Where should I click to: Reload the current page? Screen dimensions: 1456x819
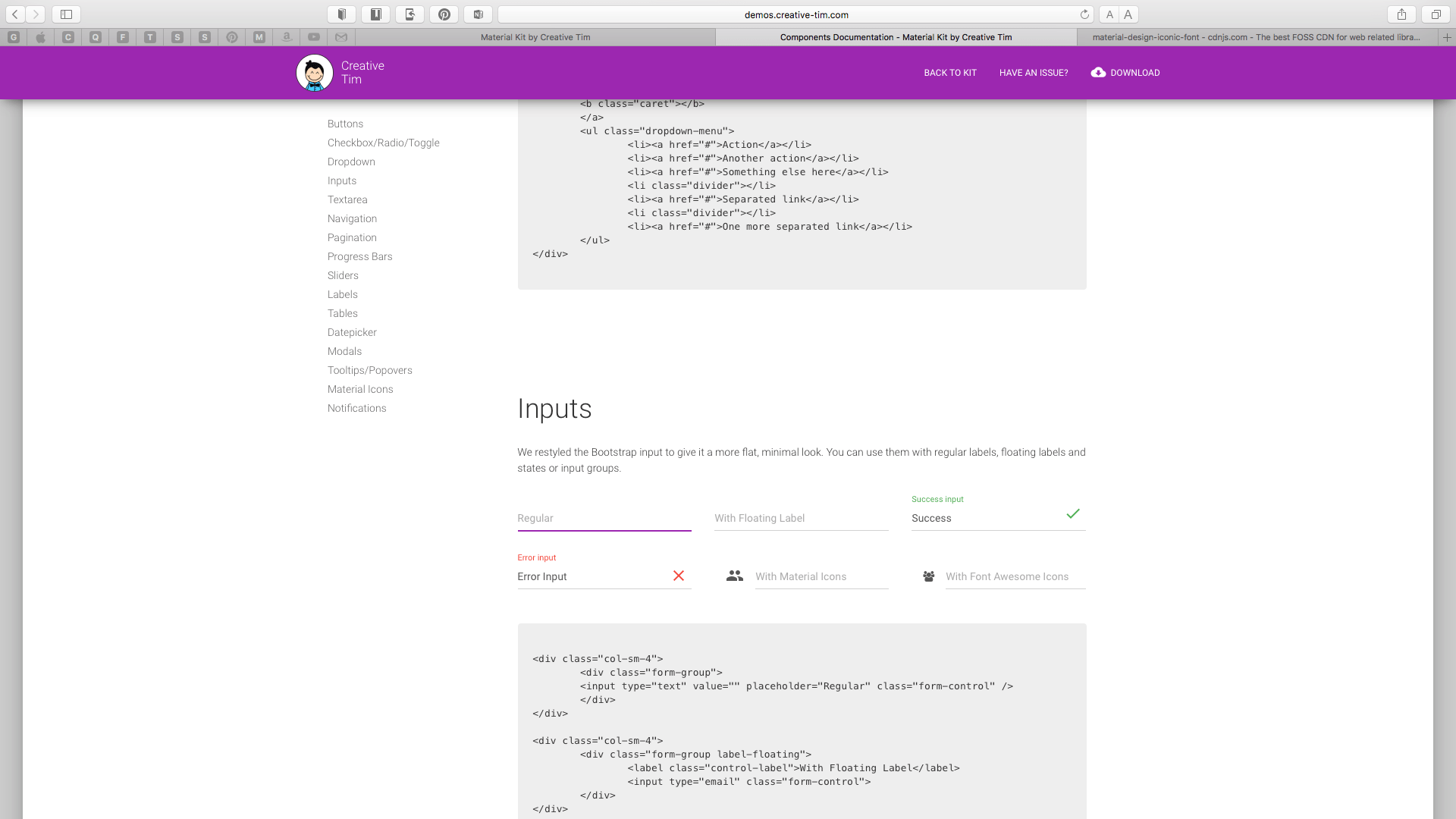(1084, 14)
